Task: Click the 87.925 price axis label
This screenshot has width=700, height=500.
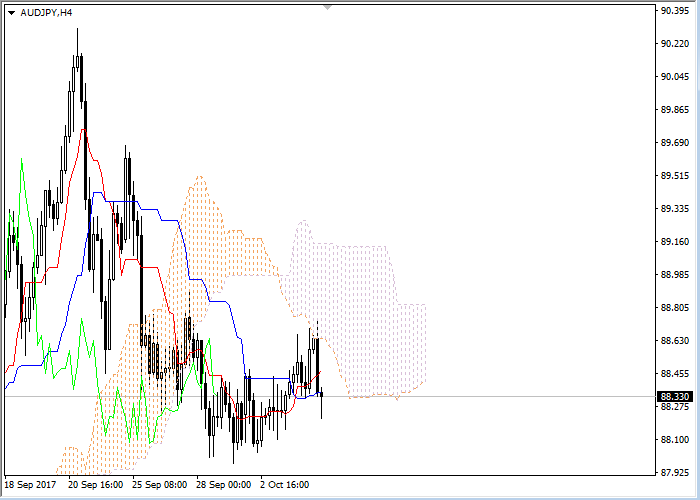Action: [x=675, y=472]
